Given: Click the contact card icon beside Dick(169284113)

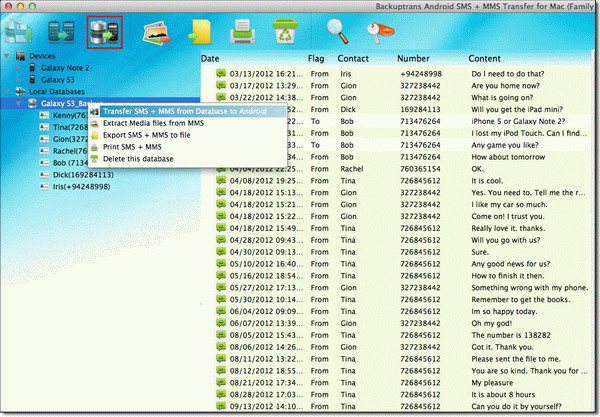Looking at the screenshot, I should (x=44, y=175).
